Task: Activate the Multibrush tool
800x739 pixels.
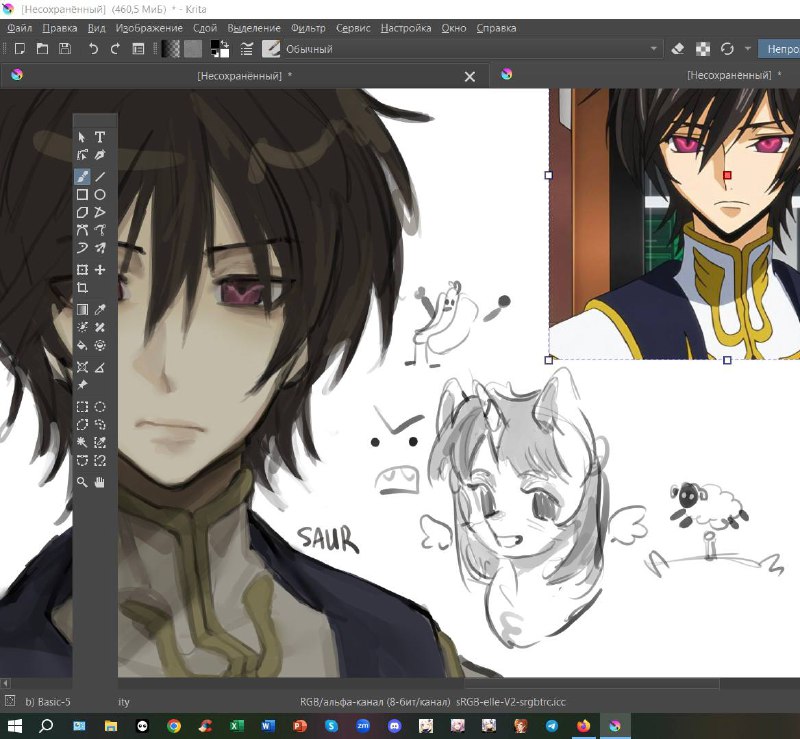Action: (x=100, y=248)
